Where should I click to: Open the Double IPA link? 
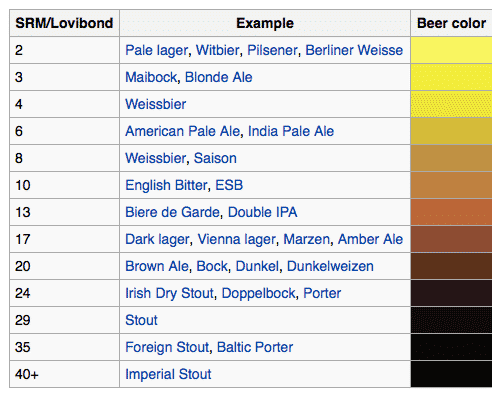click(262, 212)
